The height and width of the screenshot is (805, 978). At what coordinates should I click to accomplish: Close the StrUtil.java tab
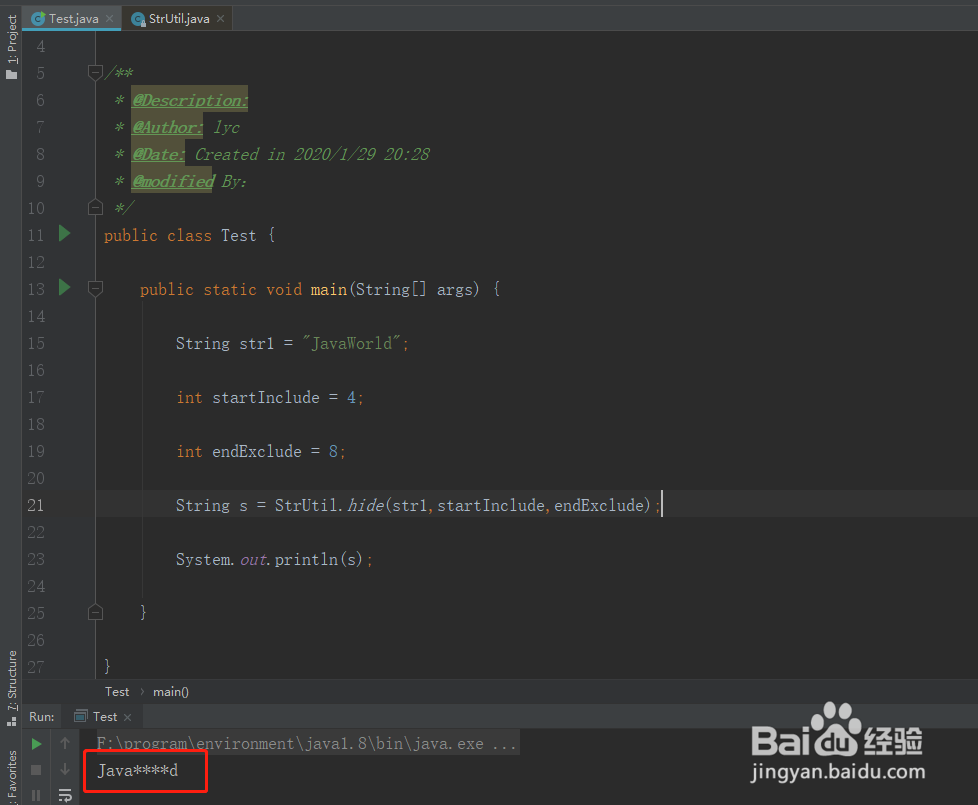pyautogui.click(x=220, y=19)
